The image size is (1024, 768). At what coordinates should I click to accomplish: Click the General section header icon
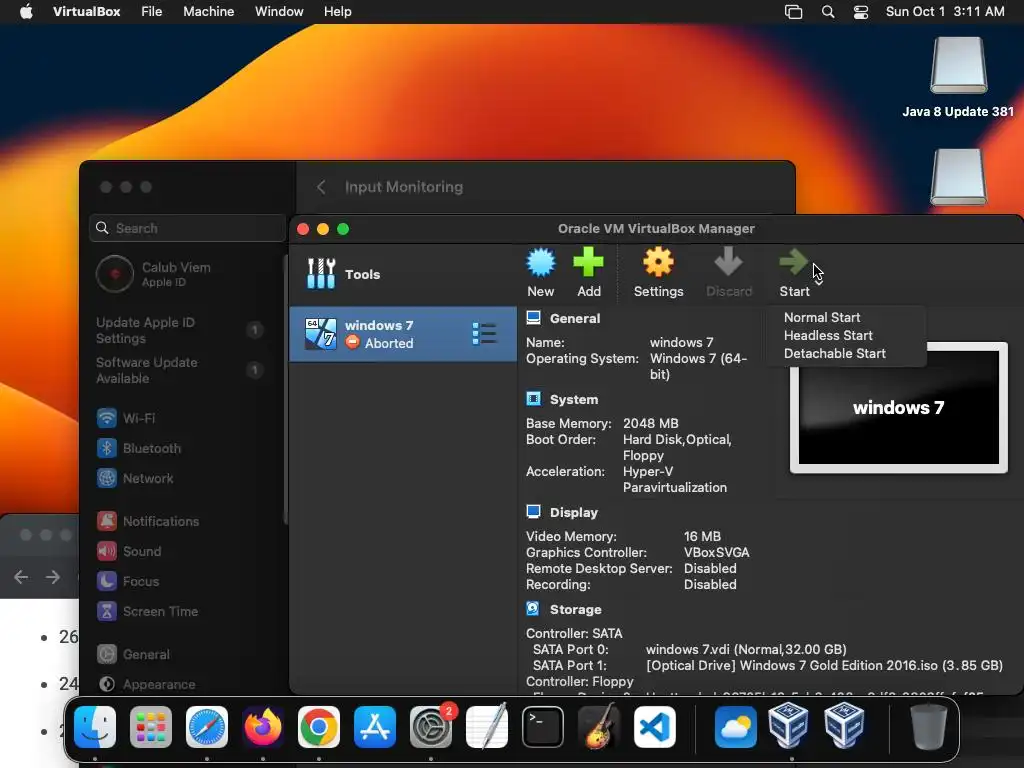(534, 318)
